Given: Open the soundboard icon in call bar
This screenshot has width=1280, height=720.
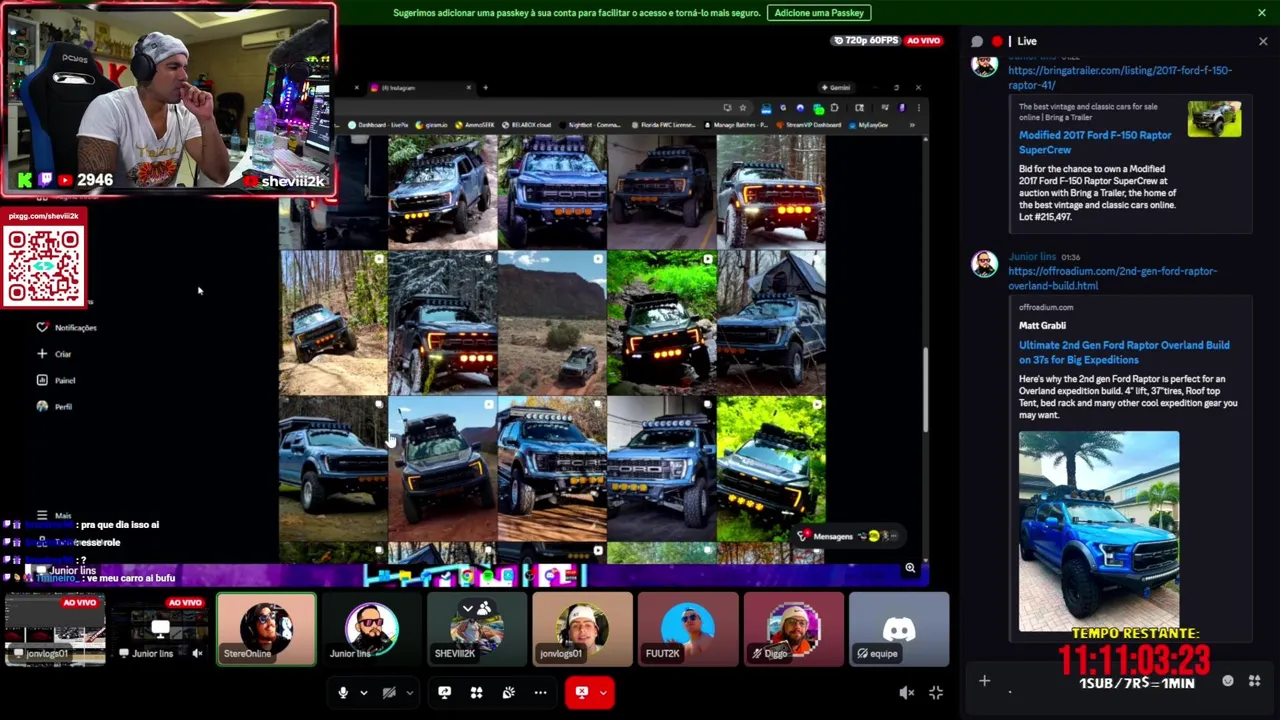Looking at the screenshot, I should point(508,692).
